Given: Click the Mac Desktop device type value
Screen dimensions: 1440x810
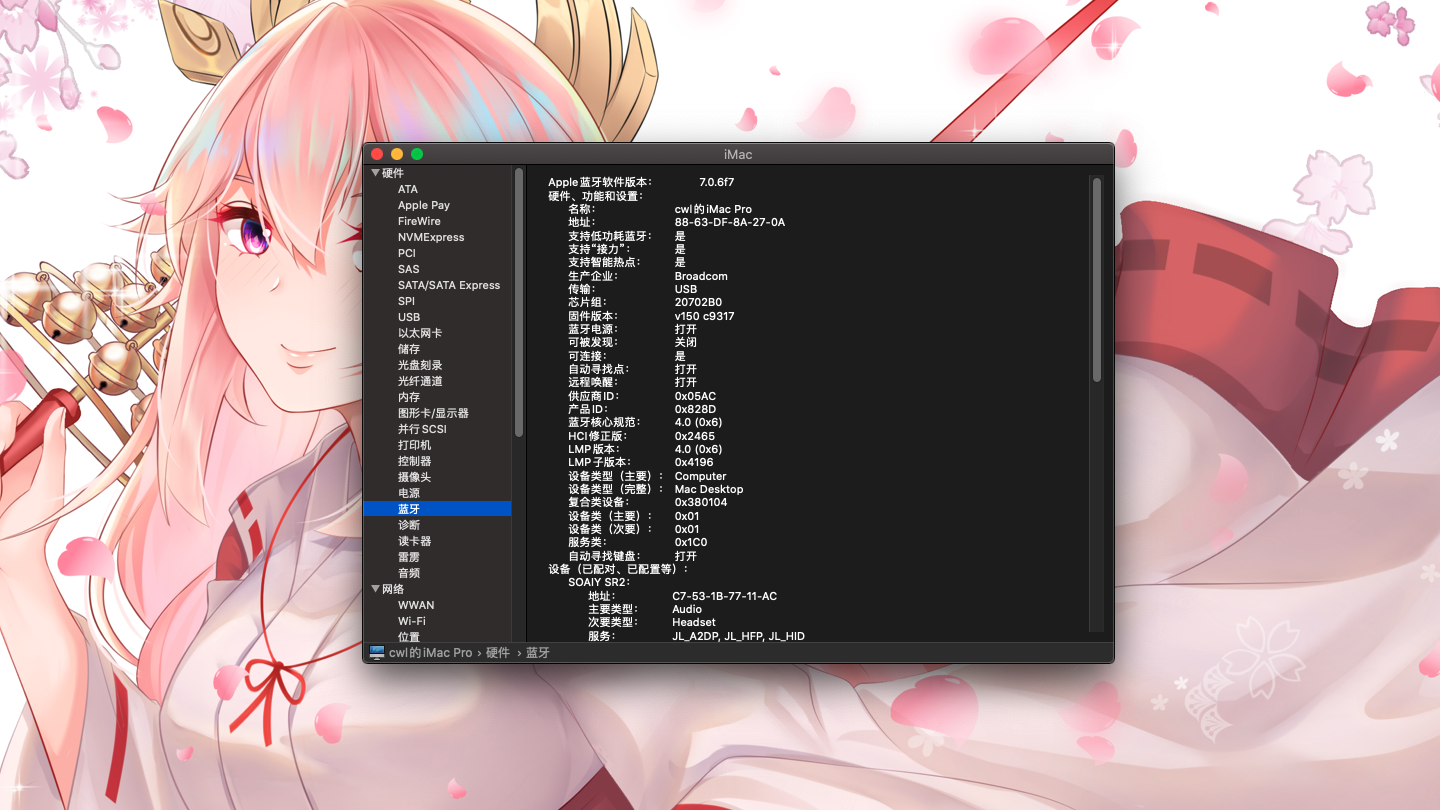Looking at the screenshot, I should [x=709, y=489].
